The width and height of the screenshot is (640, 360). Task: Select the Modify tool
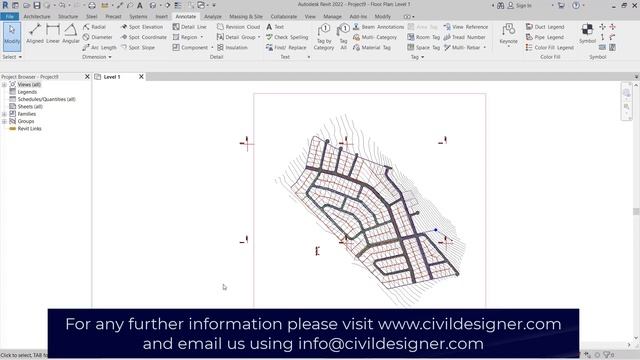coord(12,36)
